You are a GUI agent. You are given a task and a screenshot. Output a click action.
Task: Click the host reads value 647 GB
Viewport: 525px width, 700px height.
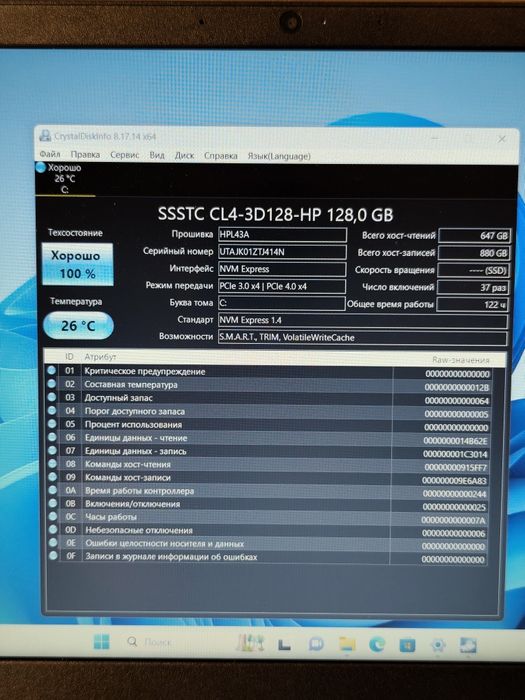pos(475,236)
